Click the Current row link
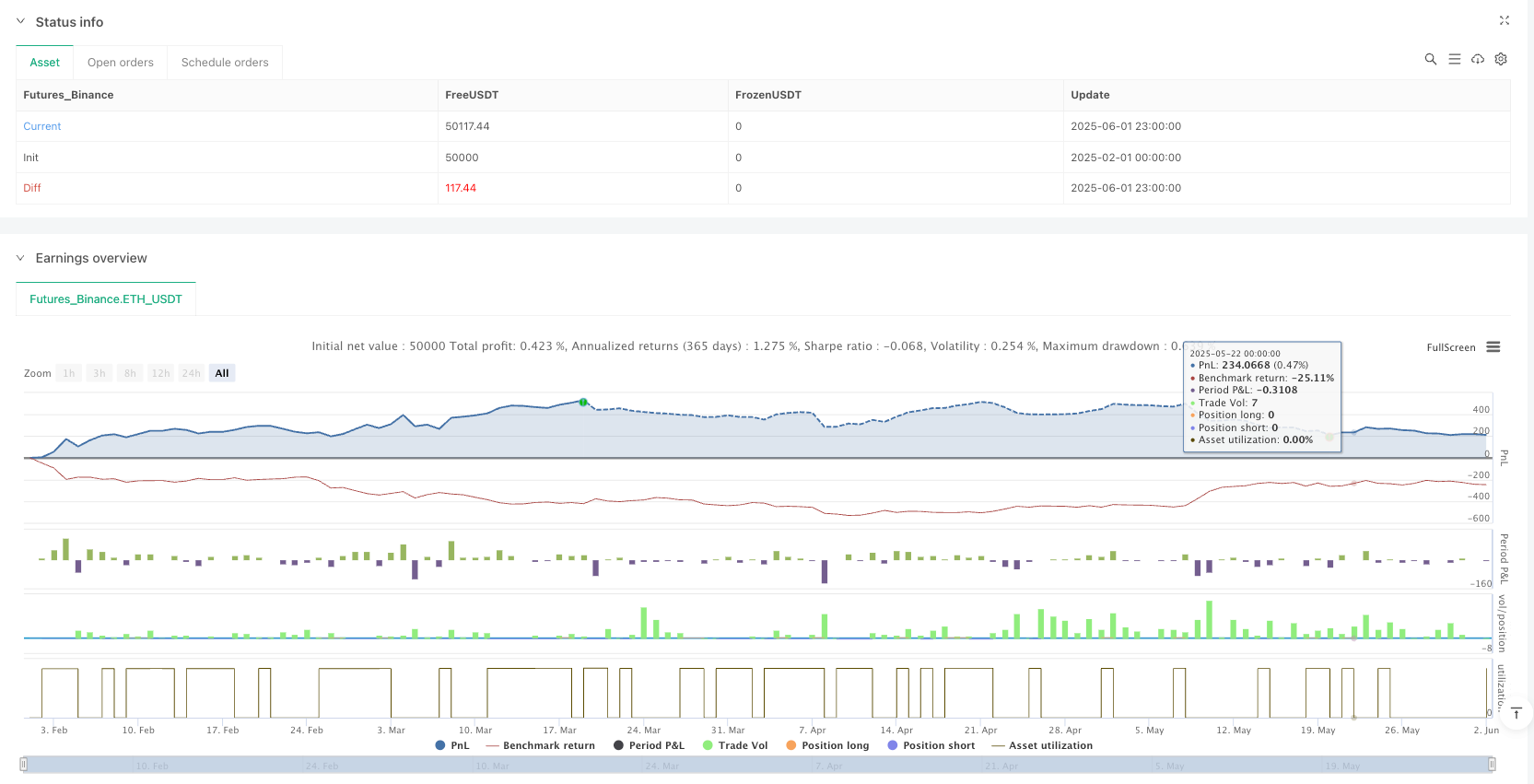Screen dimensions: 1534x784 click(42, 126)
